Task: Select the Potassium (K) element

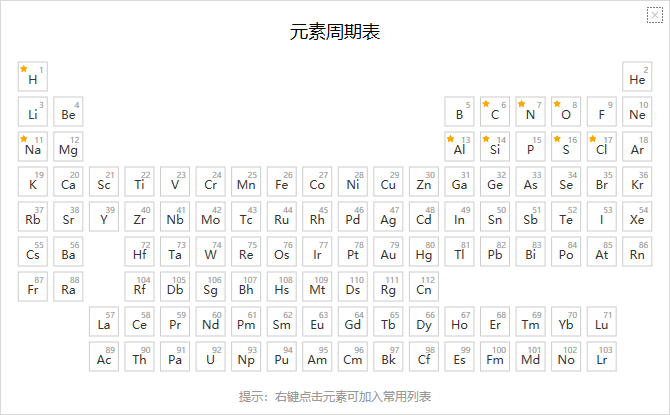Action: 33,182
